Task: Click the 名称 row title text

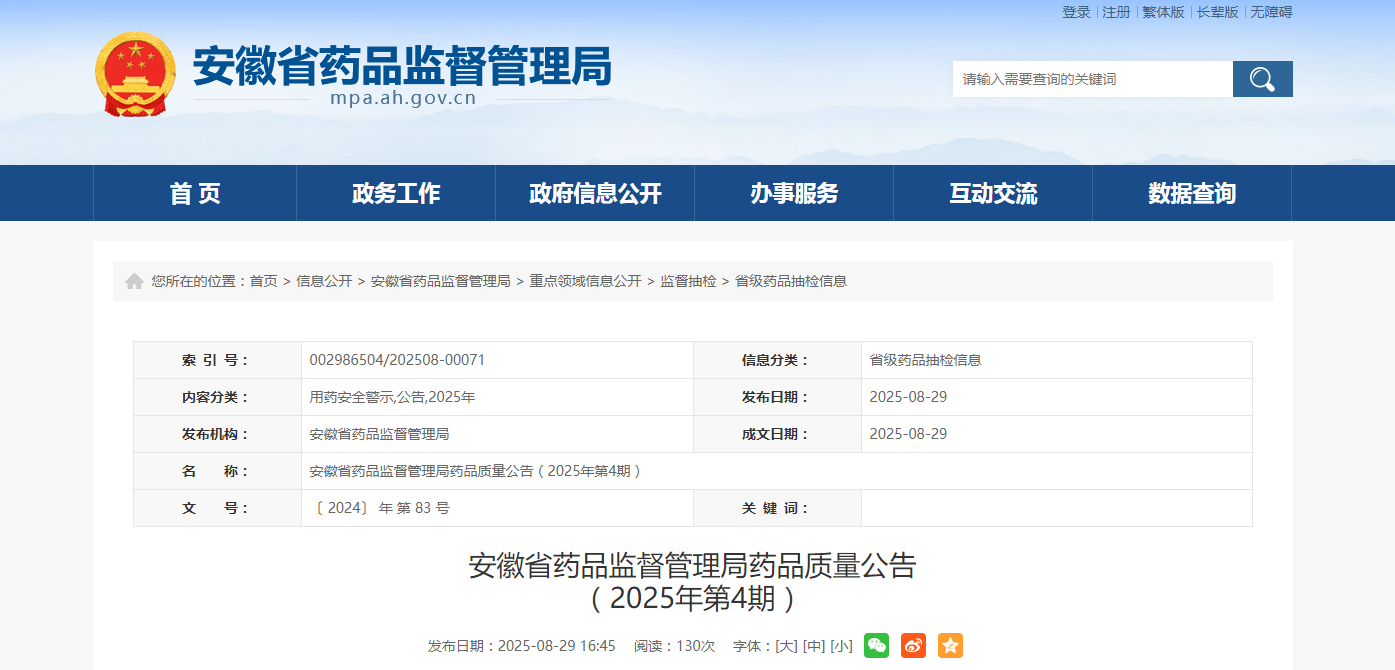Action: click(x=475, y=471)
